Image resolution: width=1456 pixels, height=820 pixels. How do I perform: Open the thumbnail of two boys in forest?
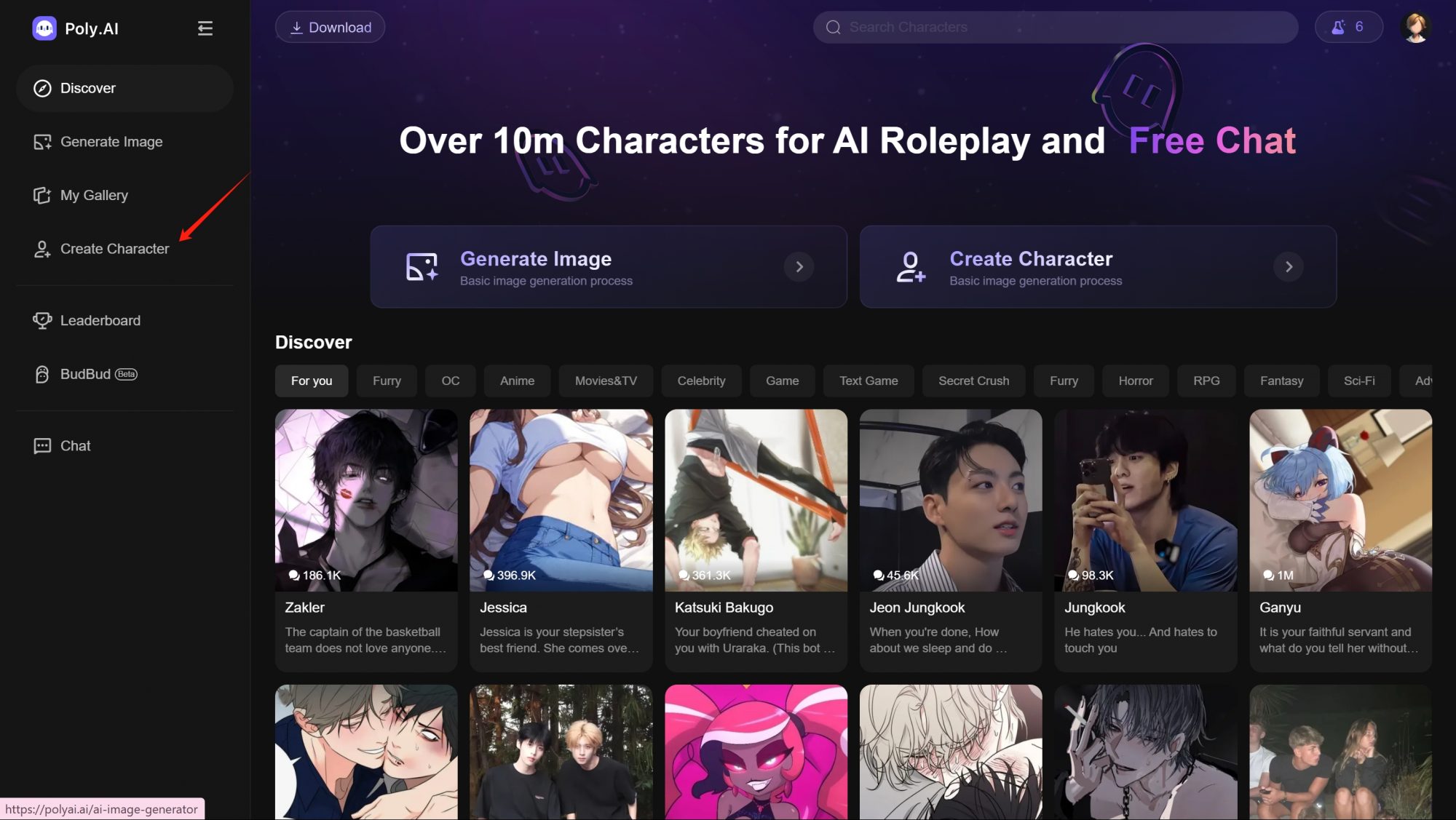561,752
